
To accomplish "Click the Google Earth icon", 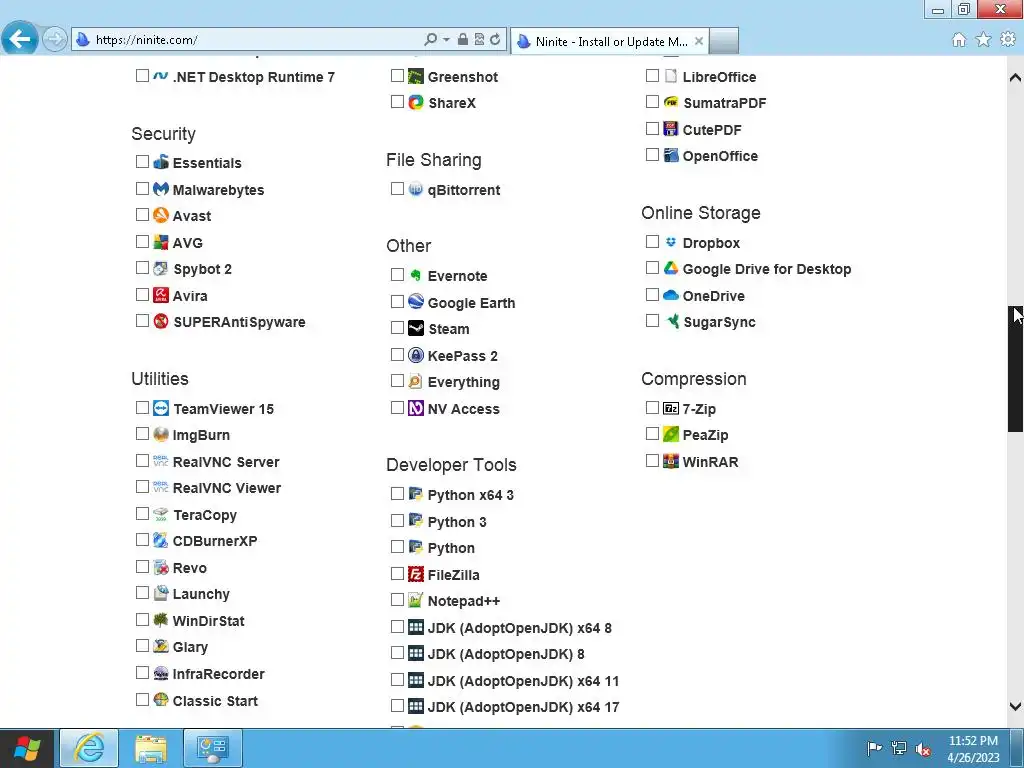I will point(416,302).
